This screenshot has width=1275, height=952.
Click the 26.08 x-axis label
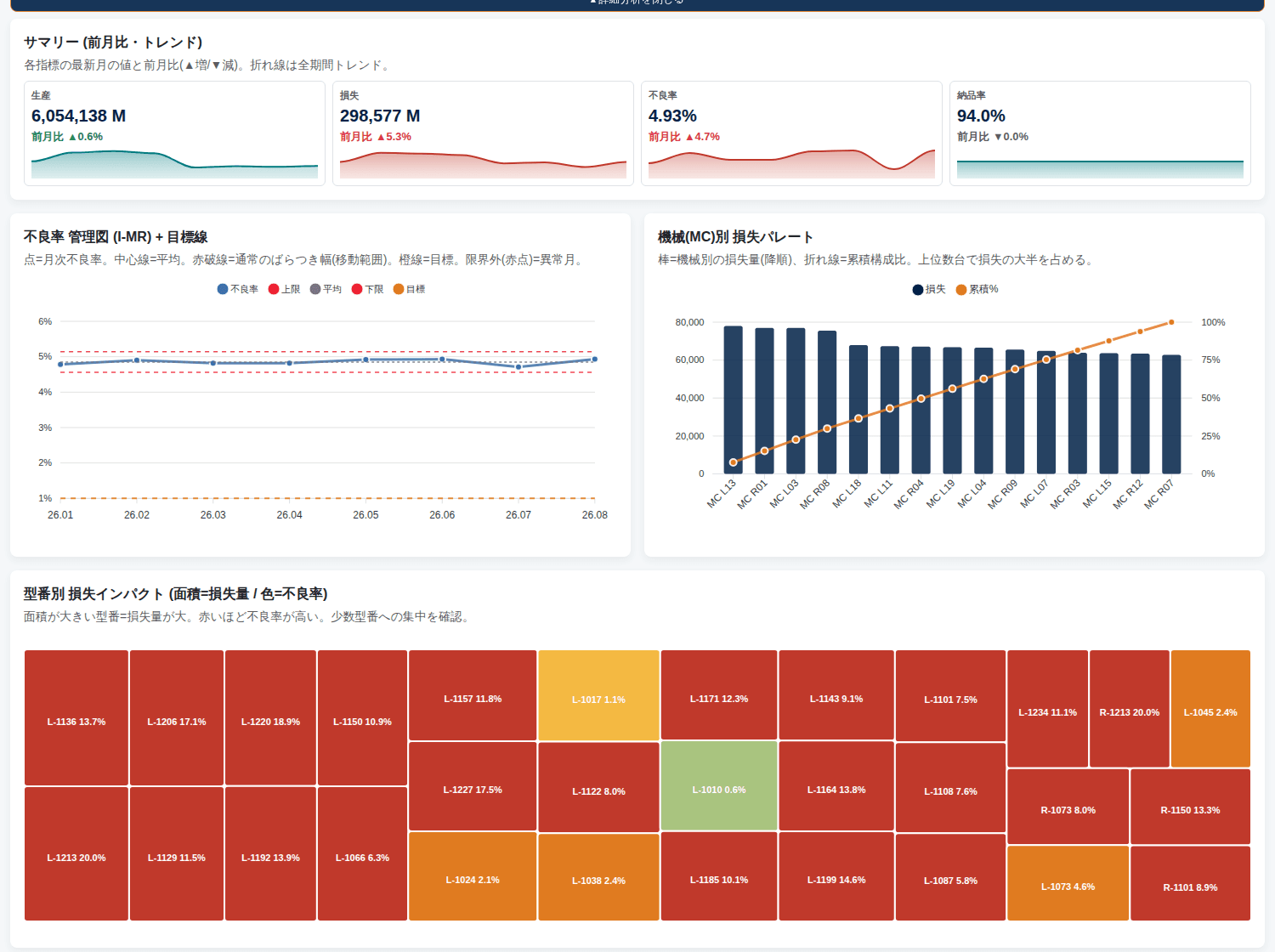[595, 515]
